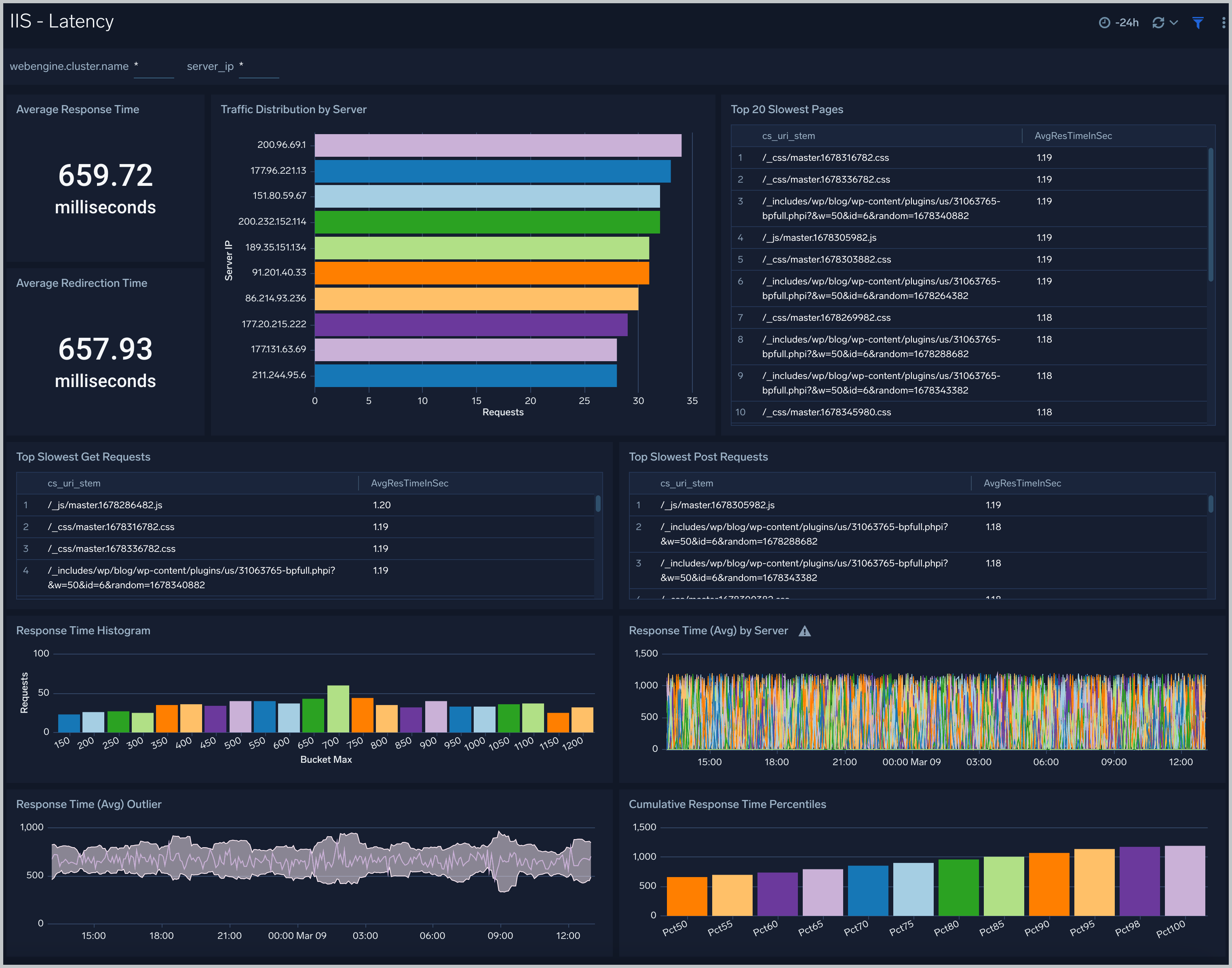Open the dashboard kebab menu
Image resolution: width=1232 pixels, height=968 pixels.
(1224, 23)
